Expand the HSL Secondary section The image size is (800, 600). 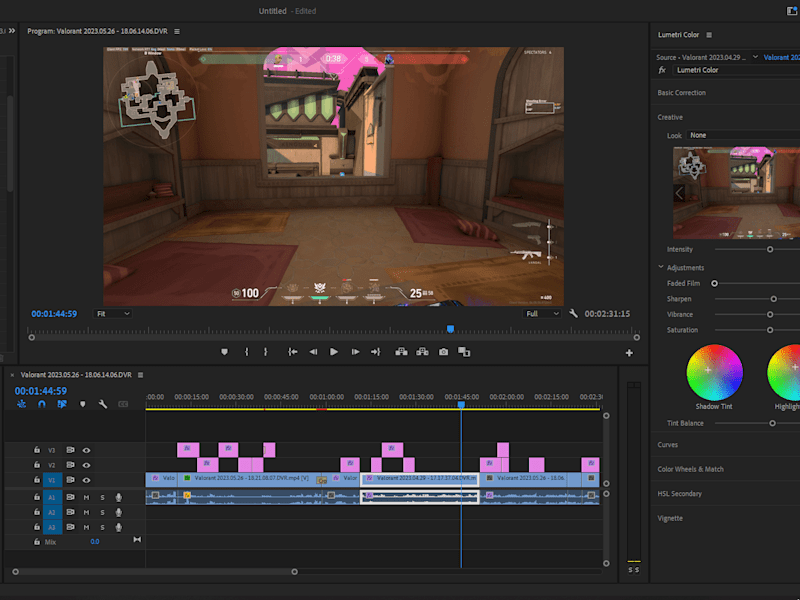679,494
